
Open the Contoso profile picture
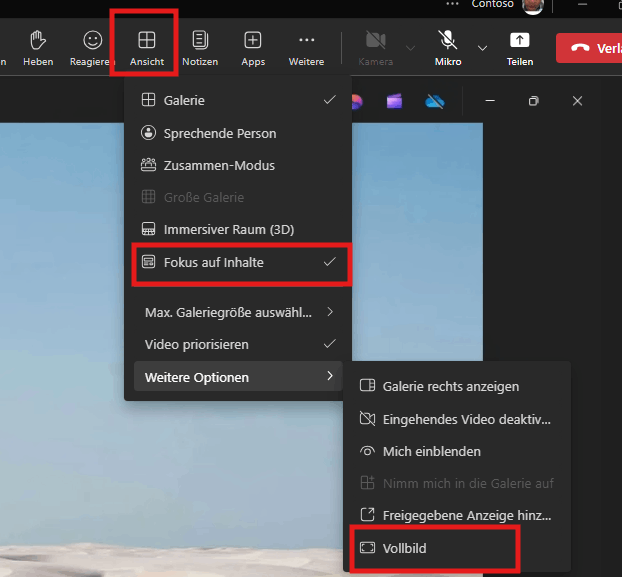pyautogui.click(x=533, y=6)
